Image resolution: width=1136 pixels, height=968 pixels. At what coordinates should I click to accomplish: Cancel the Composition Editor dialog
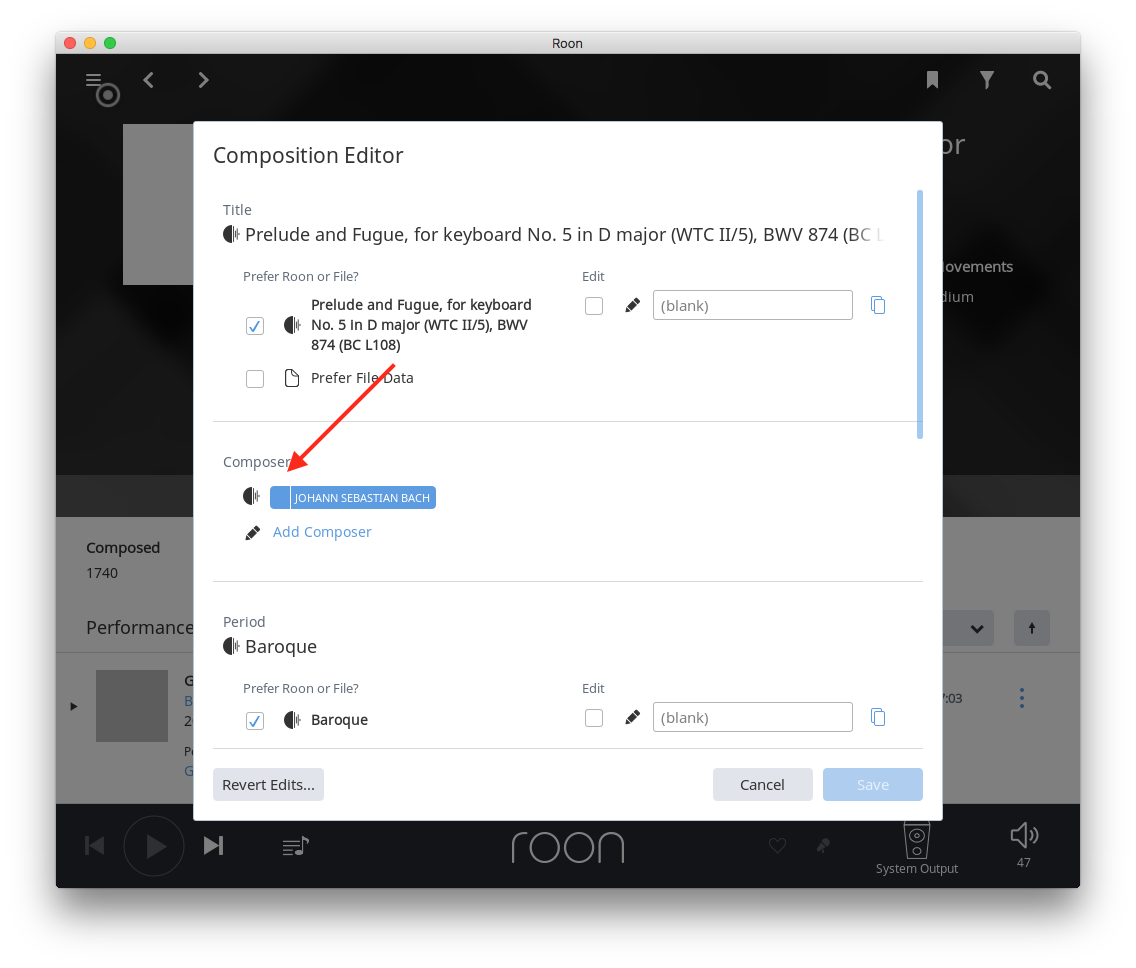(762, 785)
